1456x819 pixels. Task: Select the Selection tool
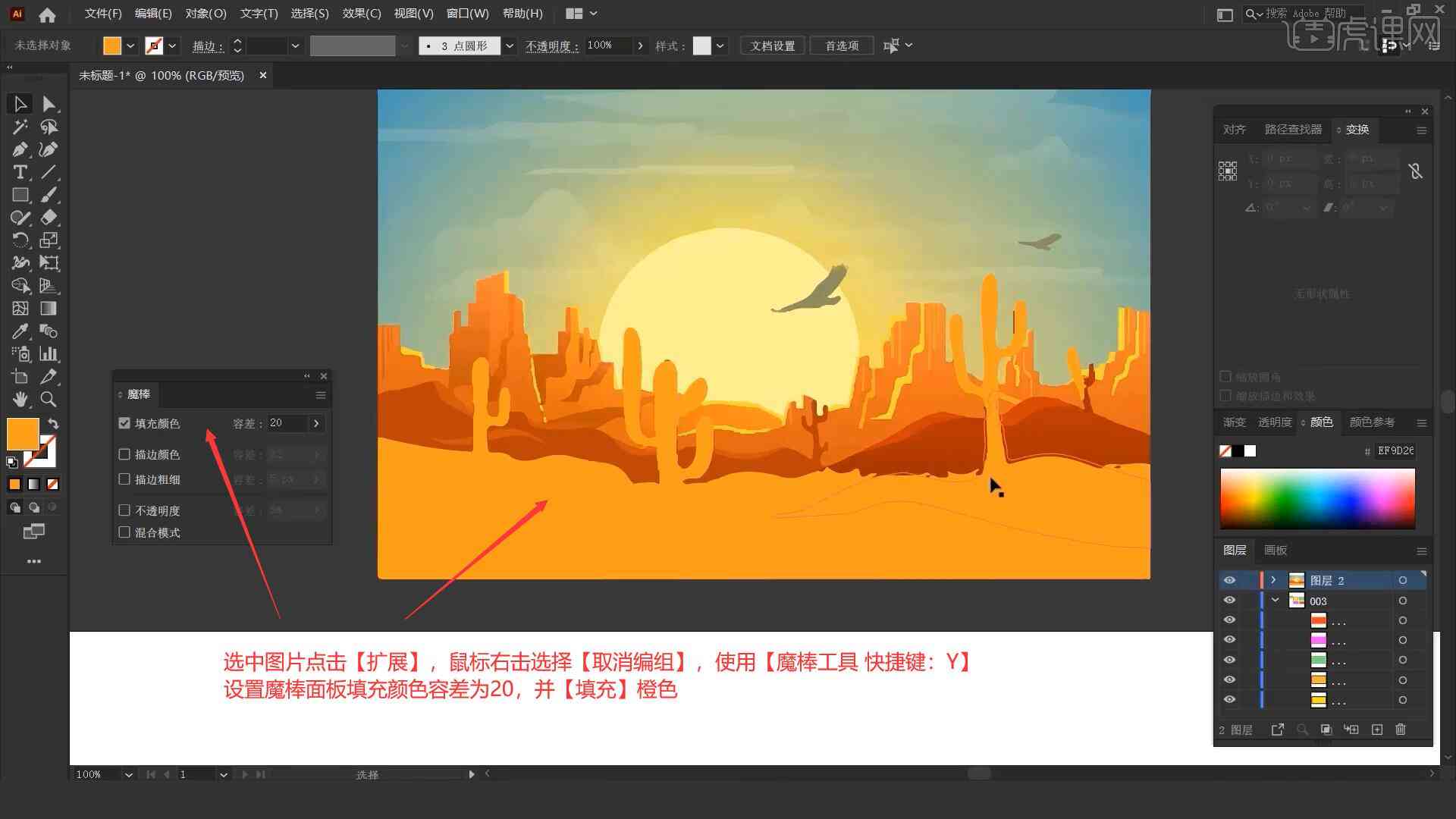[18, 102]
